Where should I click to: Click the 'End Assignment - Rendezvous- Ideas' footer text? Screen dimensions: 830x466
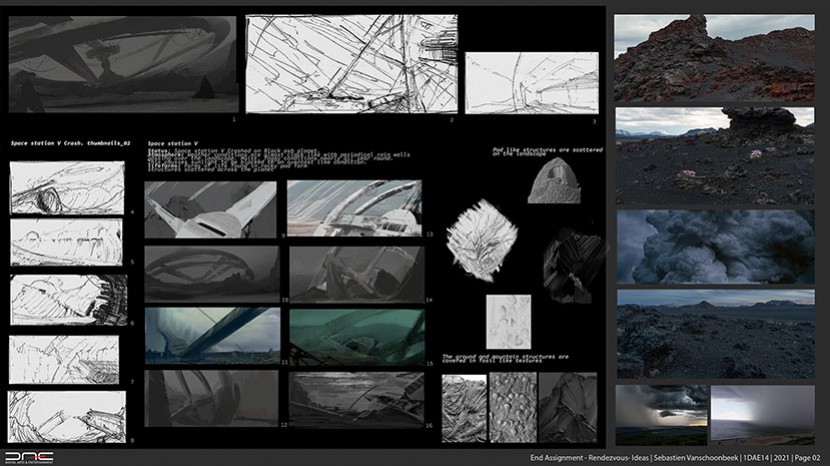(x=591, y=458)
